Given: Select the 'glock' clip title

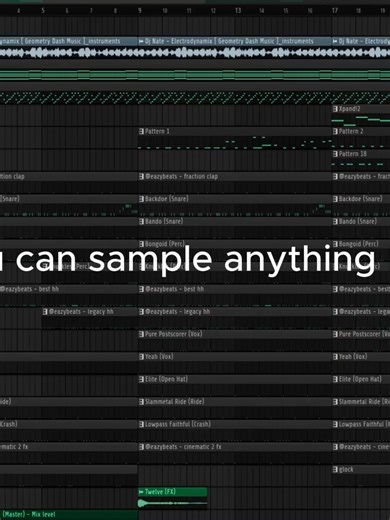Looking at the screenshot, I should coord(346,469).
